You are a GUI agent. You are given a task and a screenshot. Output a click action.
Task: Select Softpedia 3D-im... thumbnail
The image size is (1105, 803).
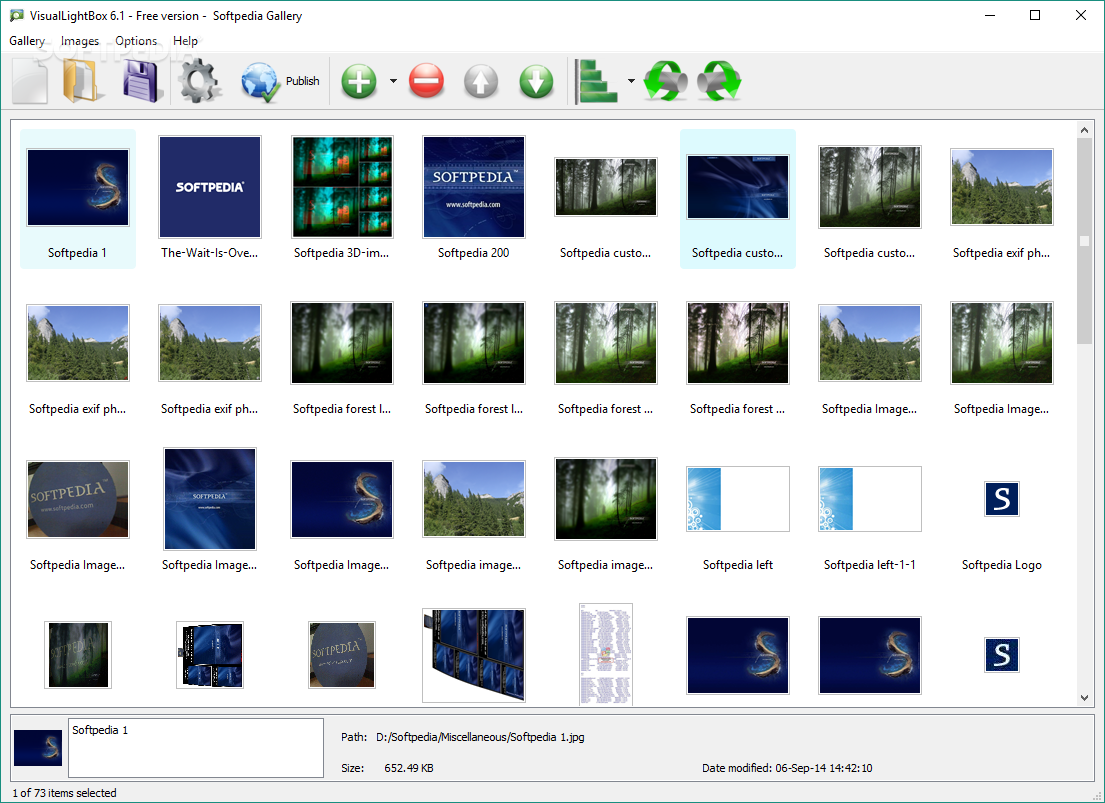342,187
